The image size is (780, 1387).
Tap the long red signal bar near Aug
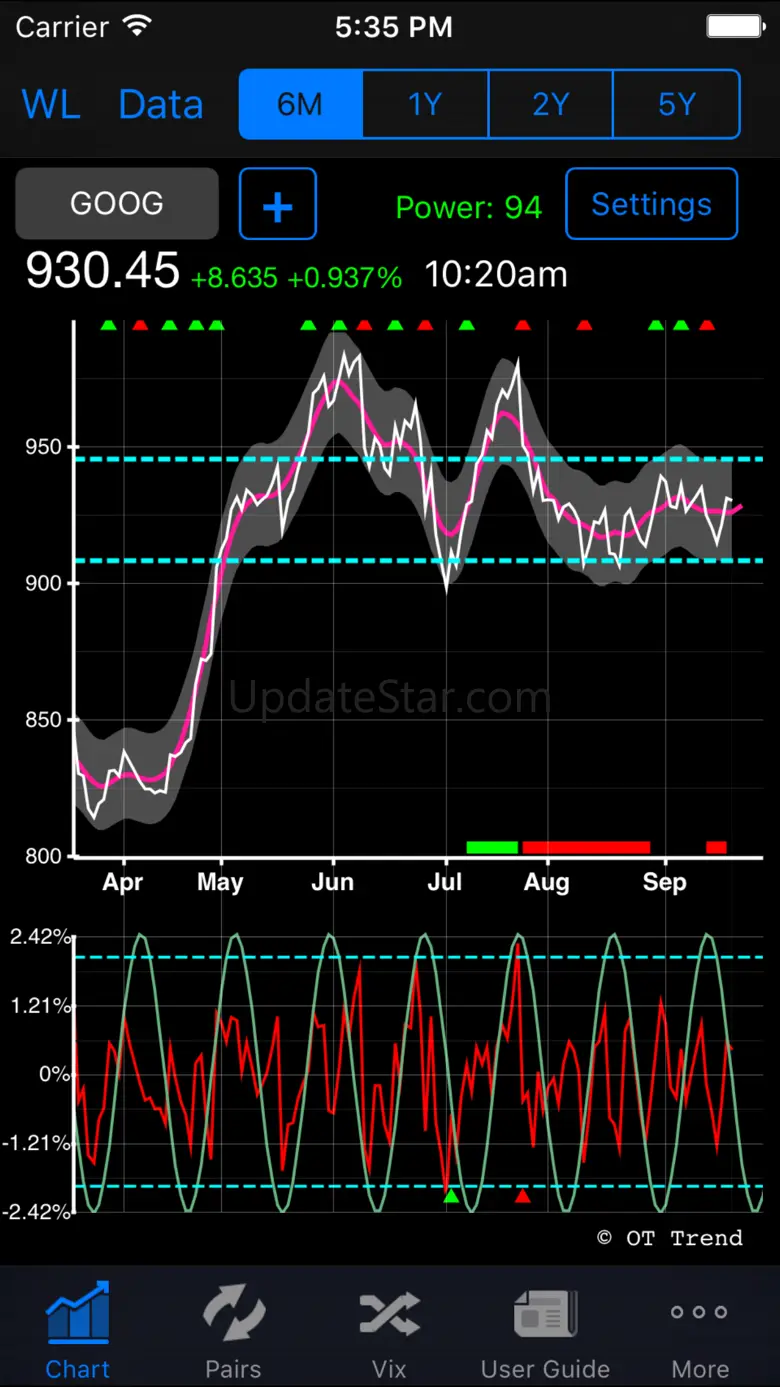coord(586,847)
